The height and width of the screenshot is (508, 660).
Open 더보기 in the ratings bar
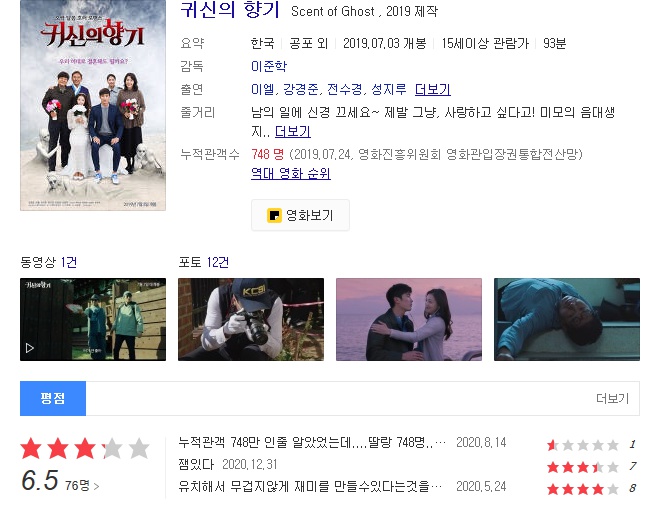click(x=612, y=399)
